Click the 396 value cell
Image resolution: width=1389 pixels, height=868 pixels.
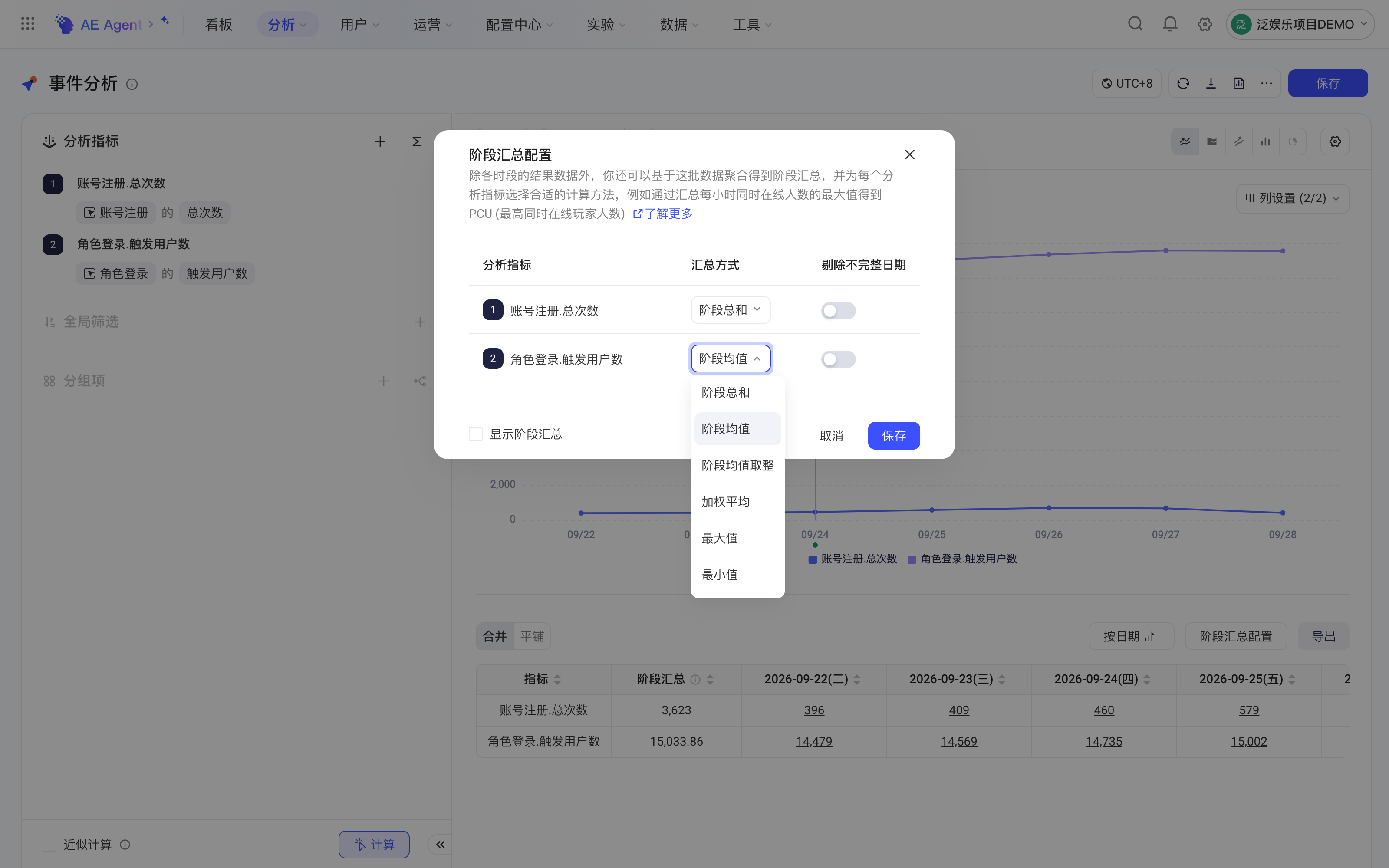point(813,710)
